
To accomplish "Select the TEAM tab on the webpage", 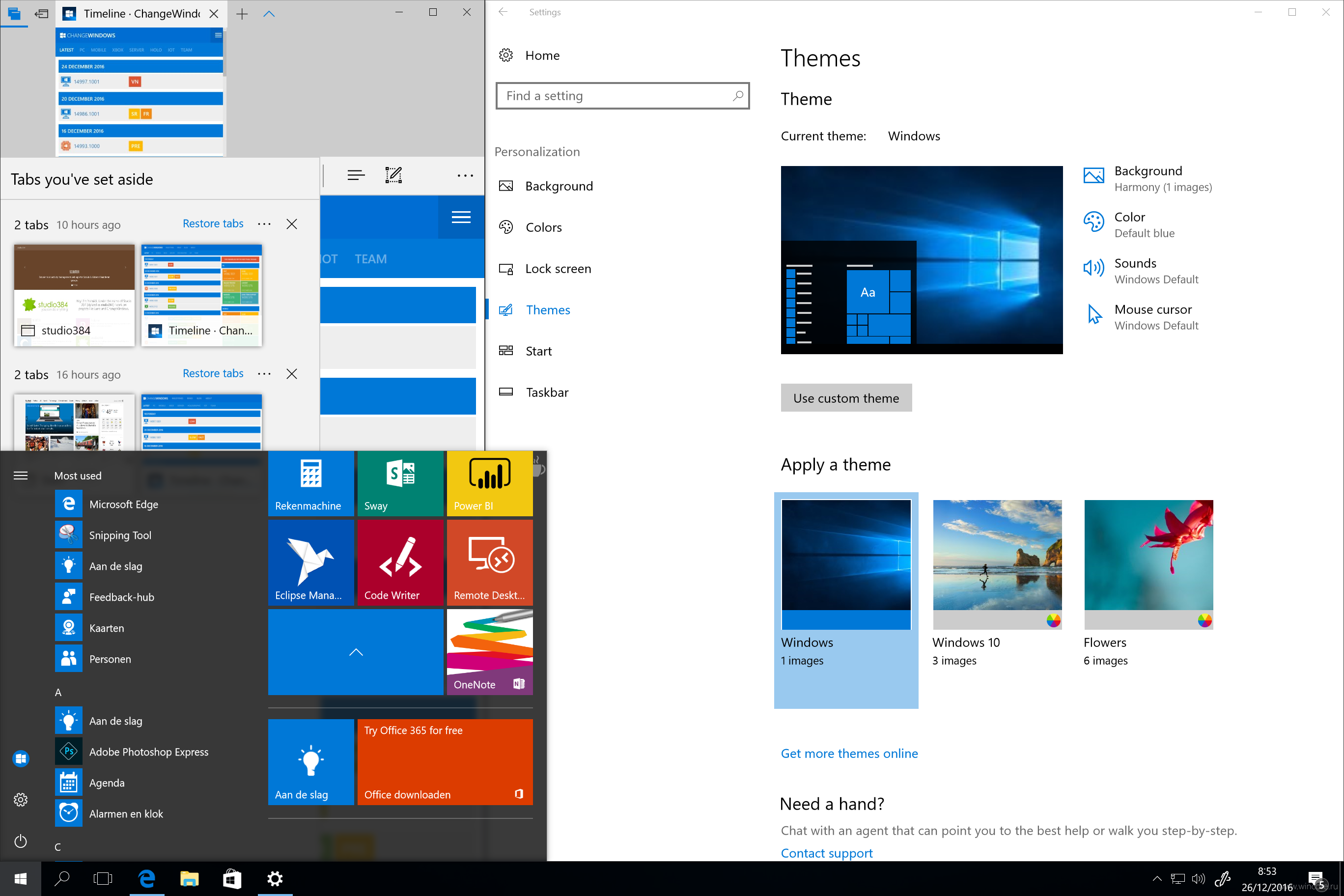I will 371,259.
